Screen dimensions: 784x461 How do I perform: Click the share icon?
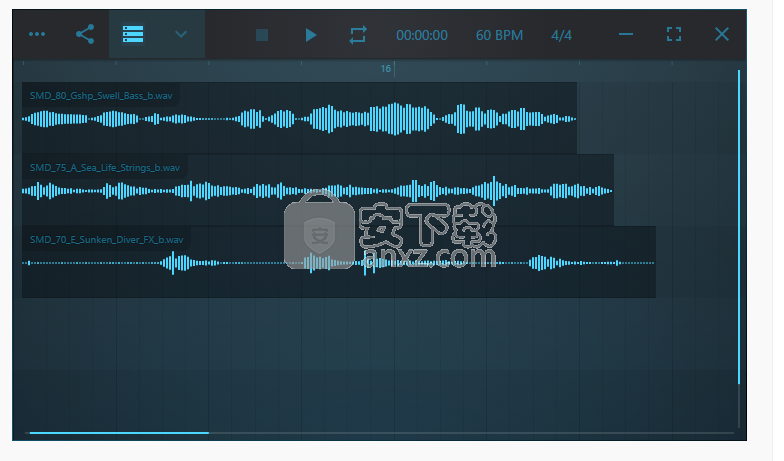coord(85,34)
